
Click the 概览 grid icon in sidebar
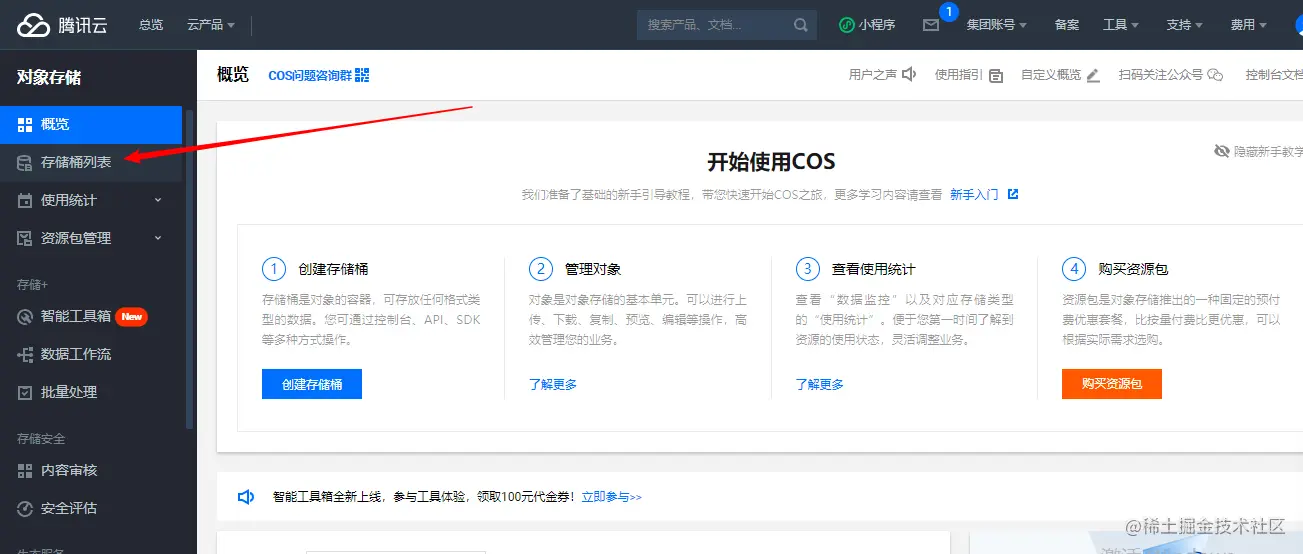(x=25, y=125)
